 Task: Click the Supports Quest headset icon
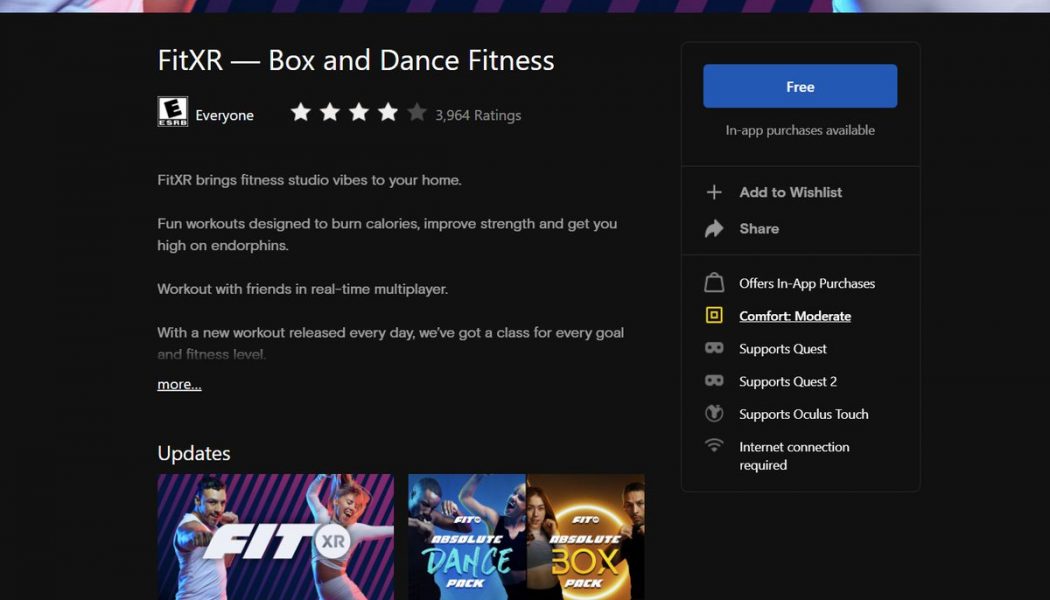pos(714,348)
